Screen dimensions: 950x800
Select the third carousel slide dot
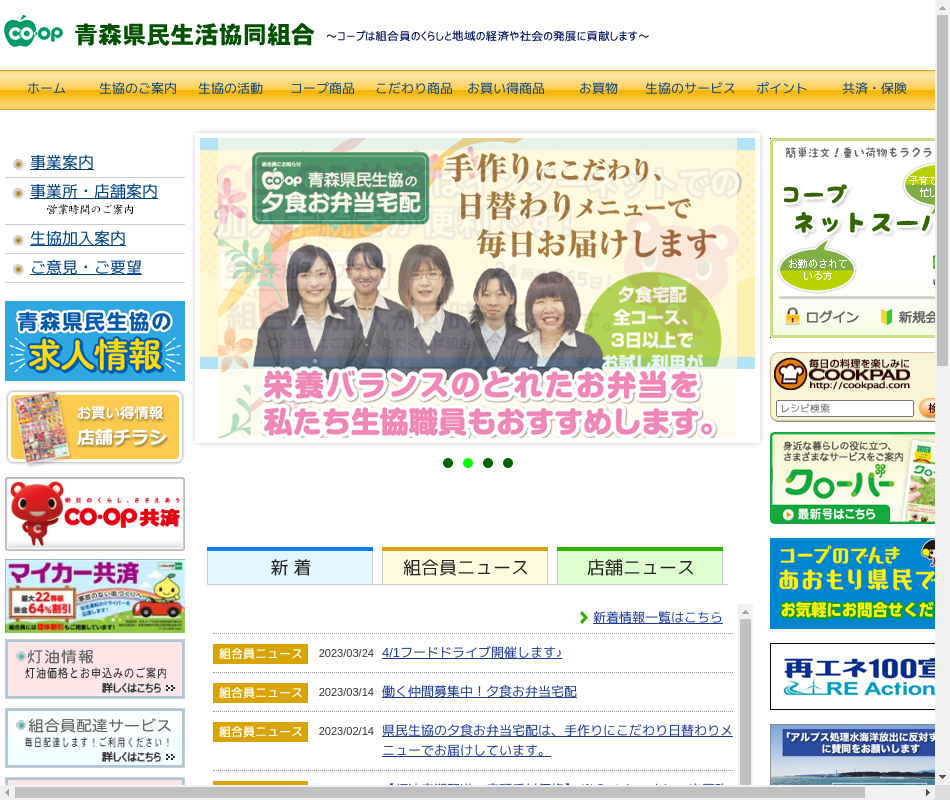[488, 463]
